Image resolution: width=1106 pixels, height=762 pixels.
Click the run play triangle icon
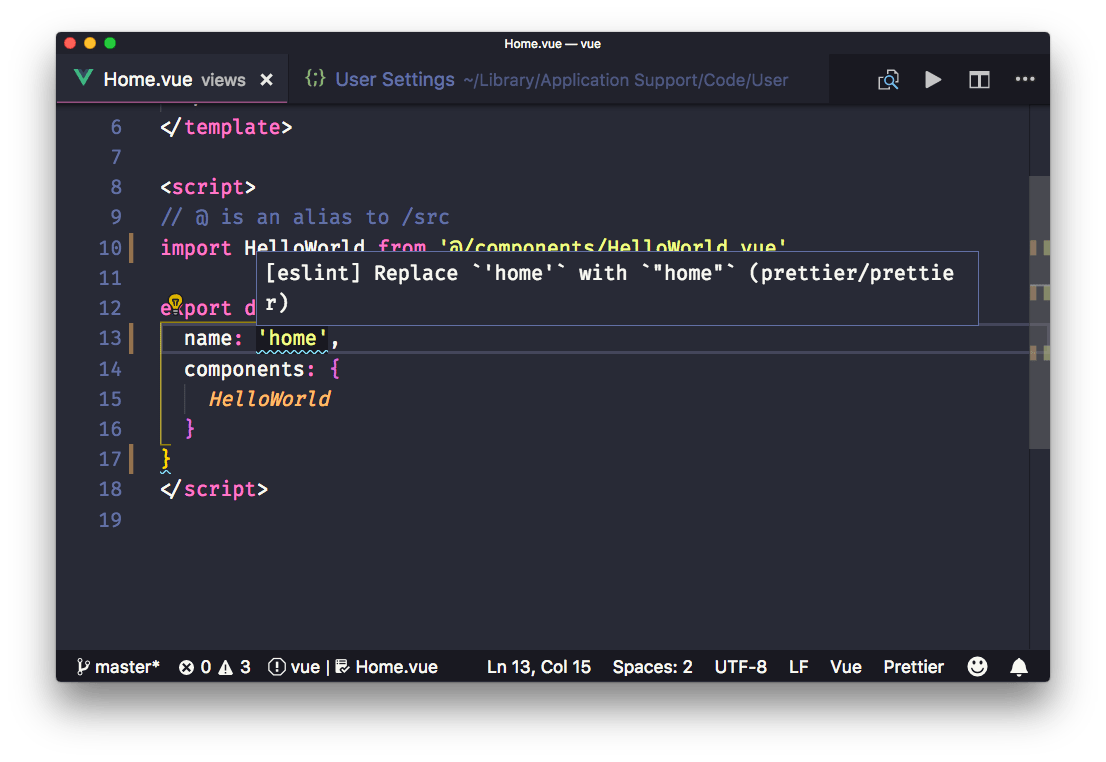pyautogui.click(x=933, y=80)
